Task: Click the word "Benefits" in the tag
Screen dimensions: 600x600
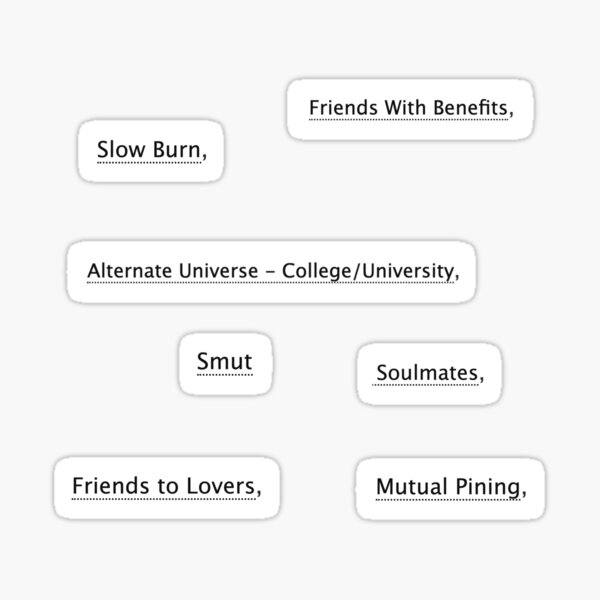Action: (470, 108)
